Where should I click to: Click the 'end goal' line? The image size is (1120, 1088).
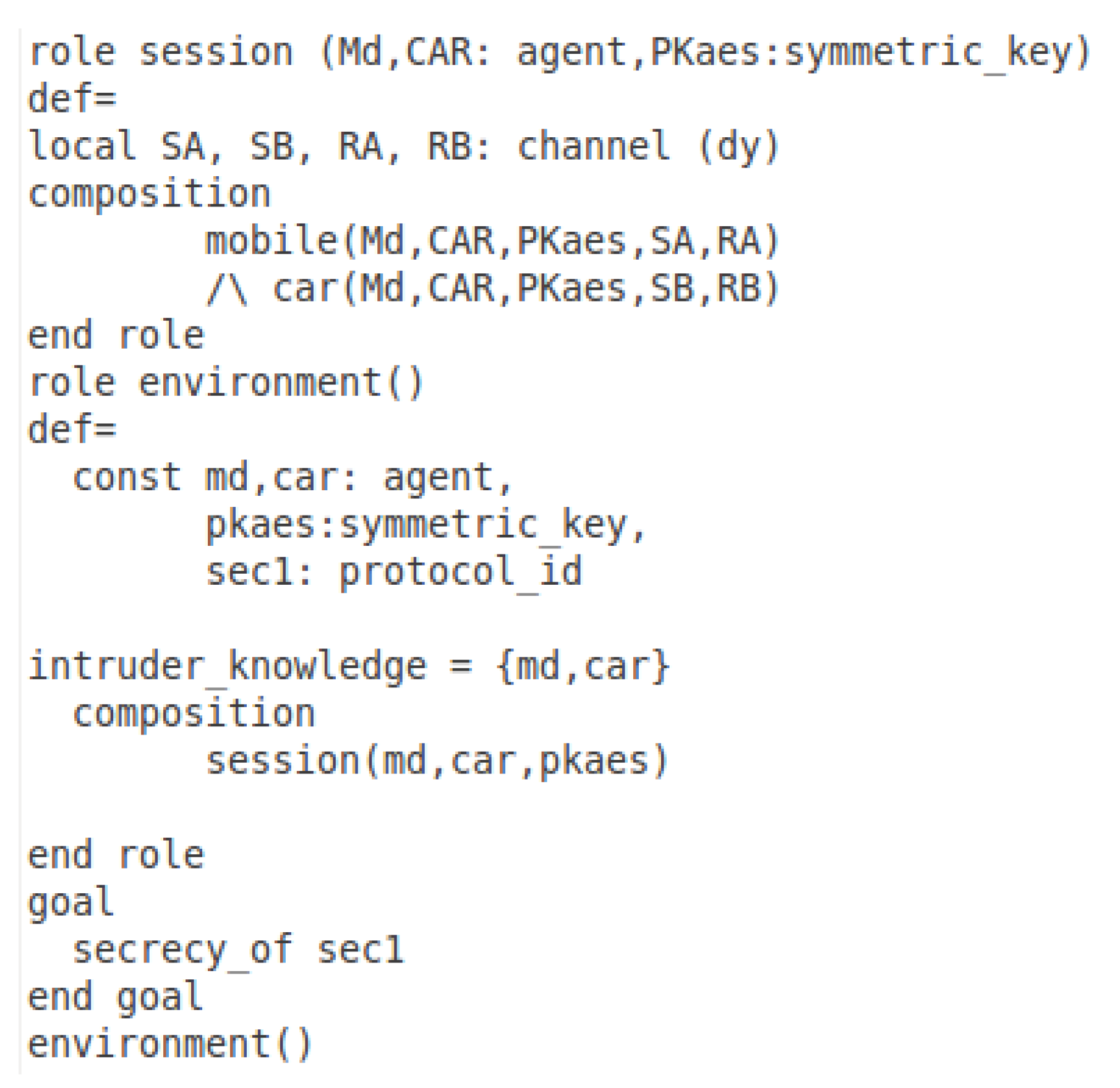pyautogui.click(x=115, y=997)
